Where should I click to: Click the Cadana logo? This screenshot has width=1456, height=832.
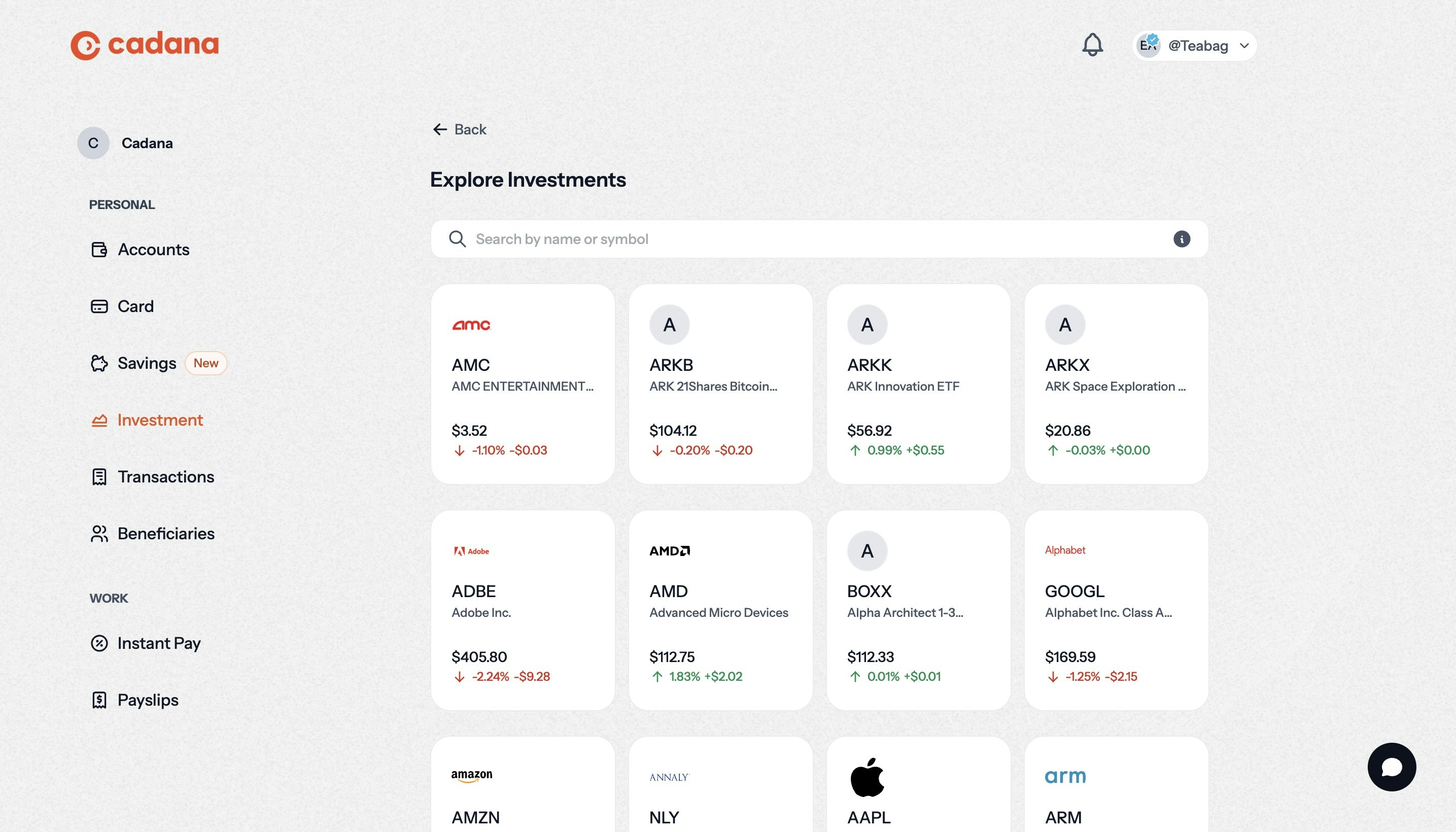145,45
